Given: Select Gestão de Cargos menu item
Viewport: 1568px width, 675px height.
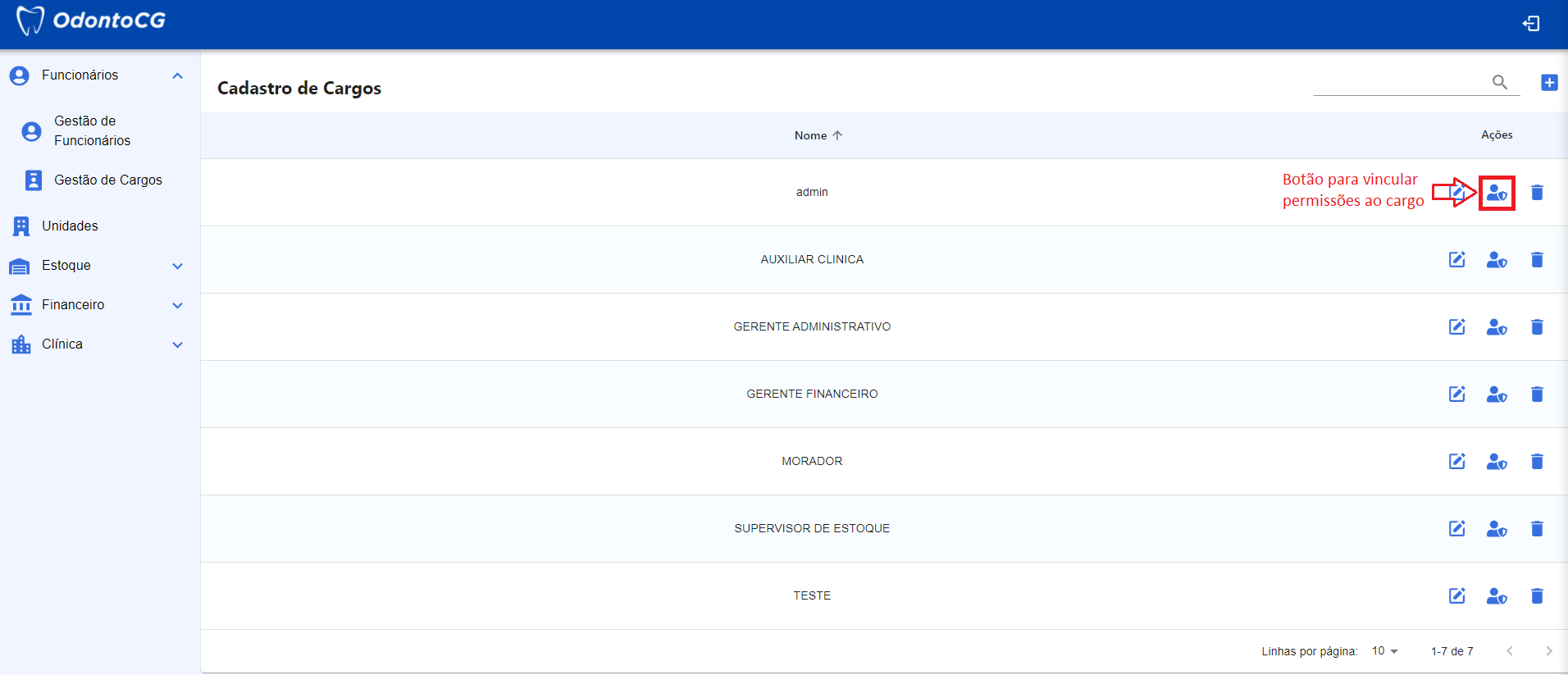Looking at the screenshot, I should click(107, 180).
